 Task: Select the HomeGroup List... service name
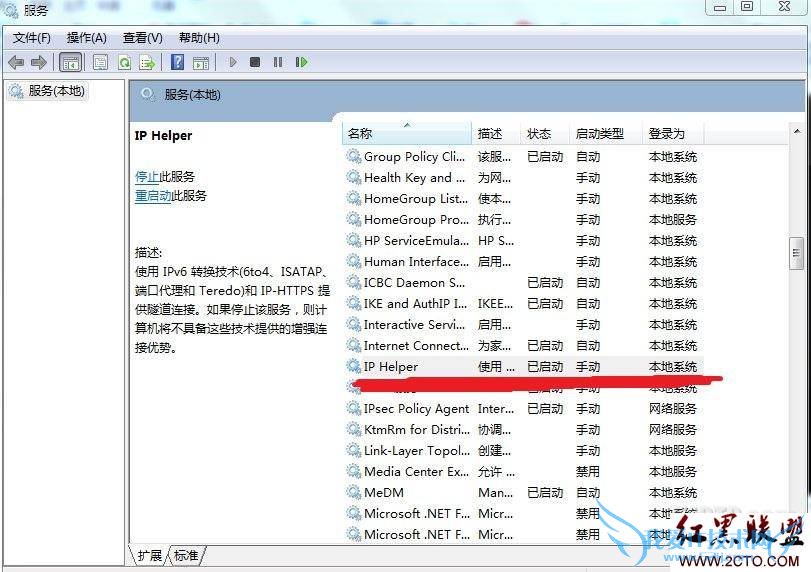coord(416,199)
